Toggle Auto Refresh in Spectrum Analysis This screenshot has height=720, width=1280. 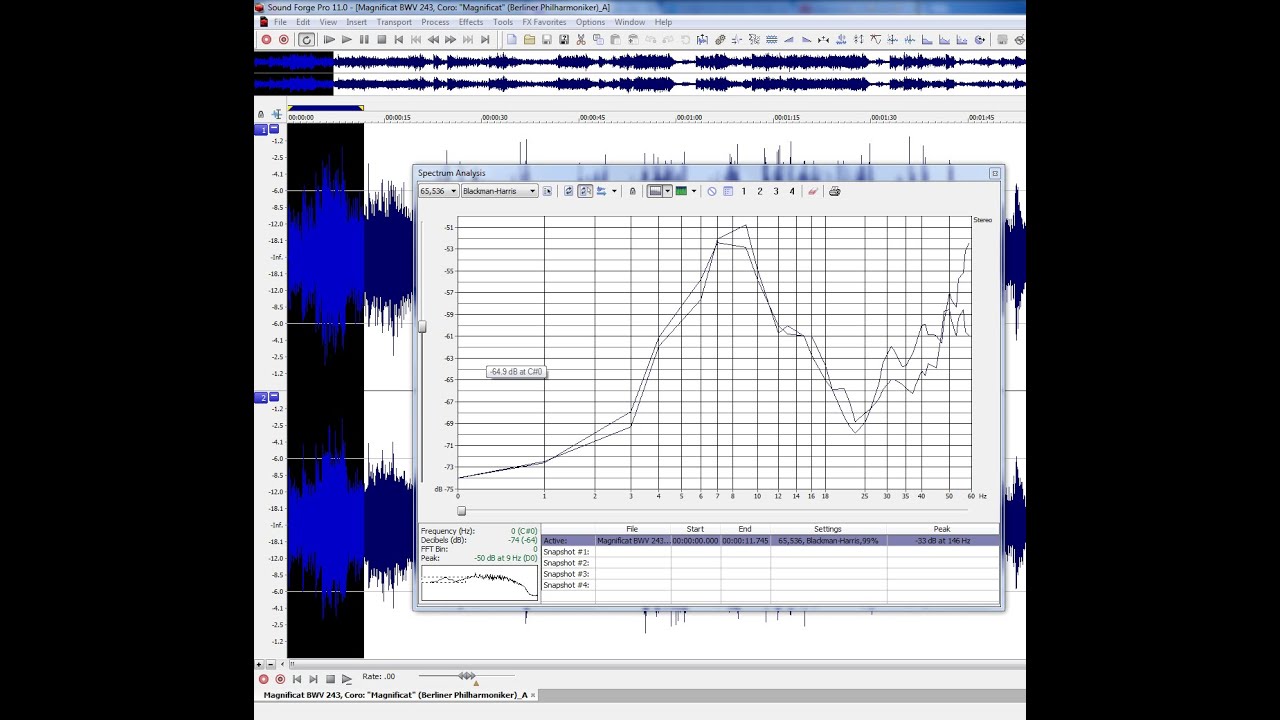click(585, 191)
